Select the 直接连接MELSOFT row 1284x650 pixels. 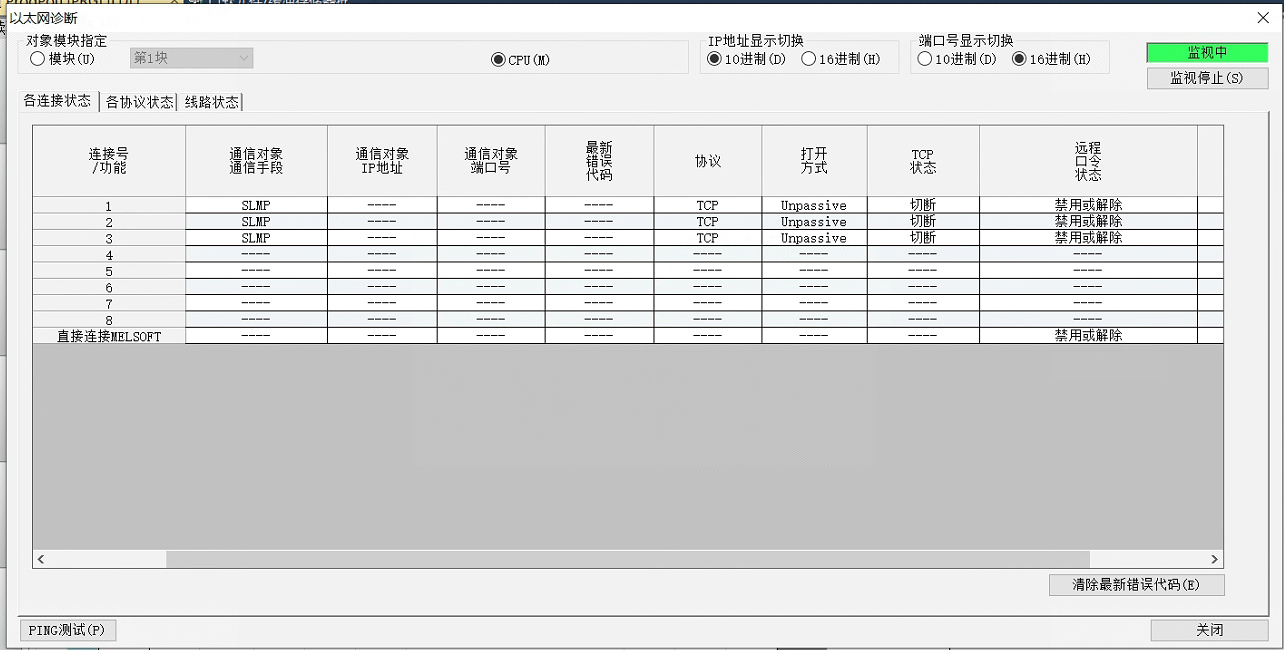109,336
